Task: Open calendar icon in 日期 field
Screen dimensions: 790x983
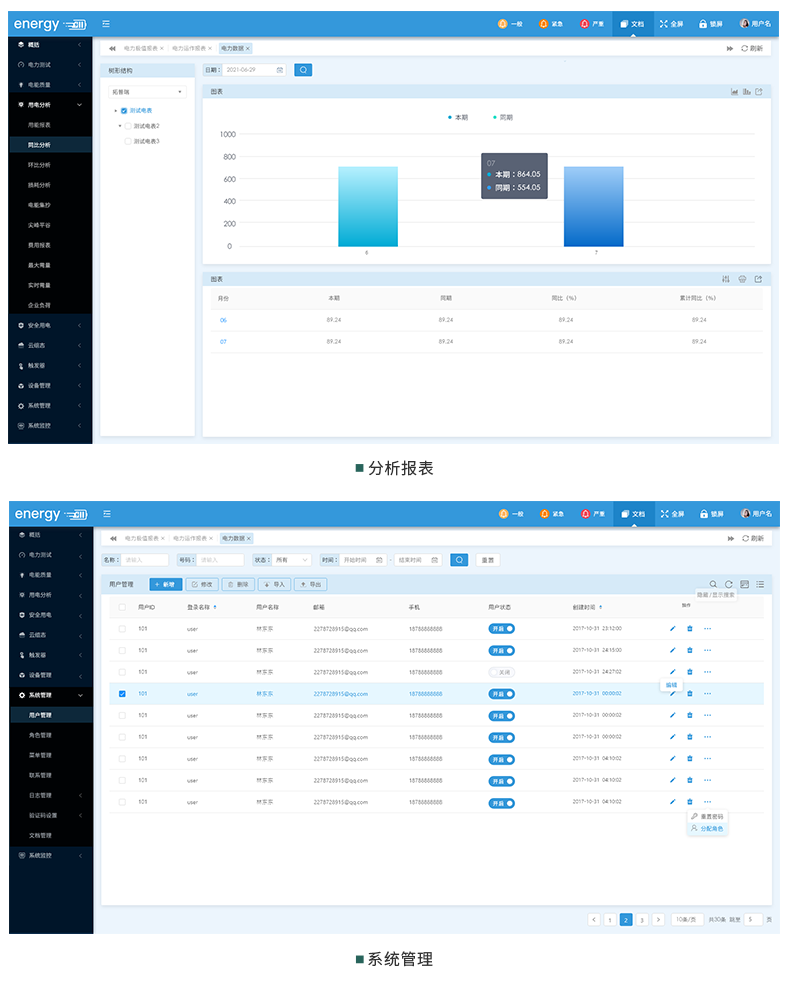Action: [x=280, y=70]
